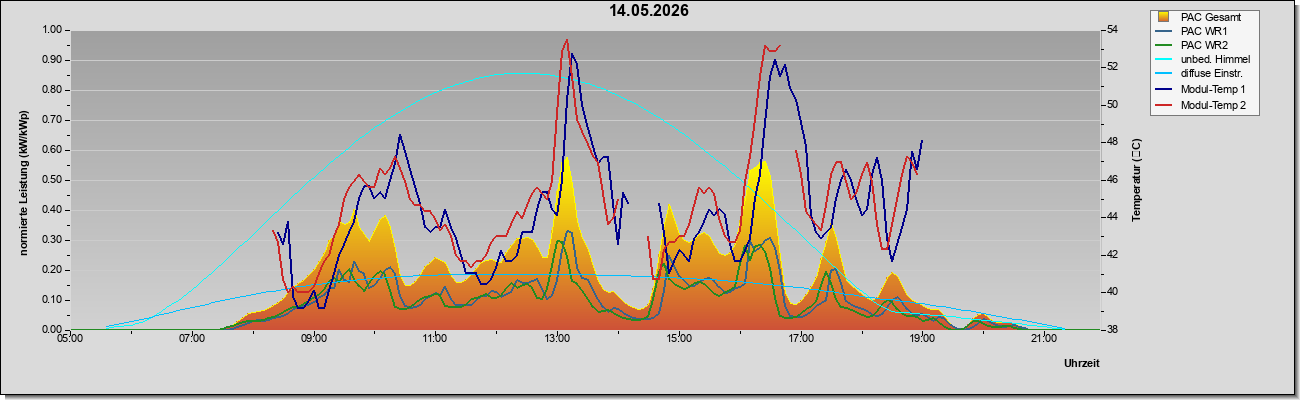
Task: Click the 05:00 time axis label
Action: (69, 338)
